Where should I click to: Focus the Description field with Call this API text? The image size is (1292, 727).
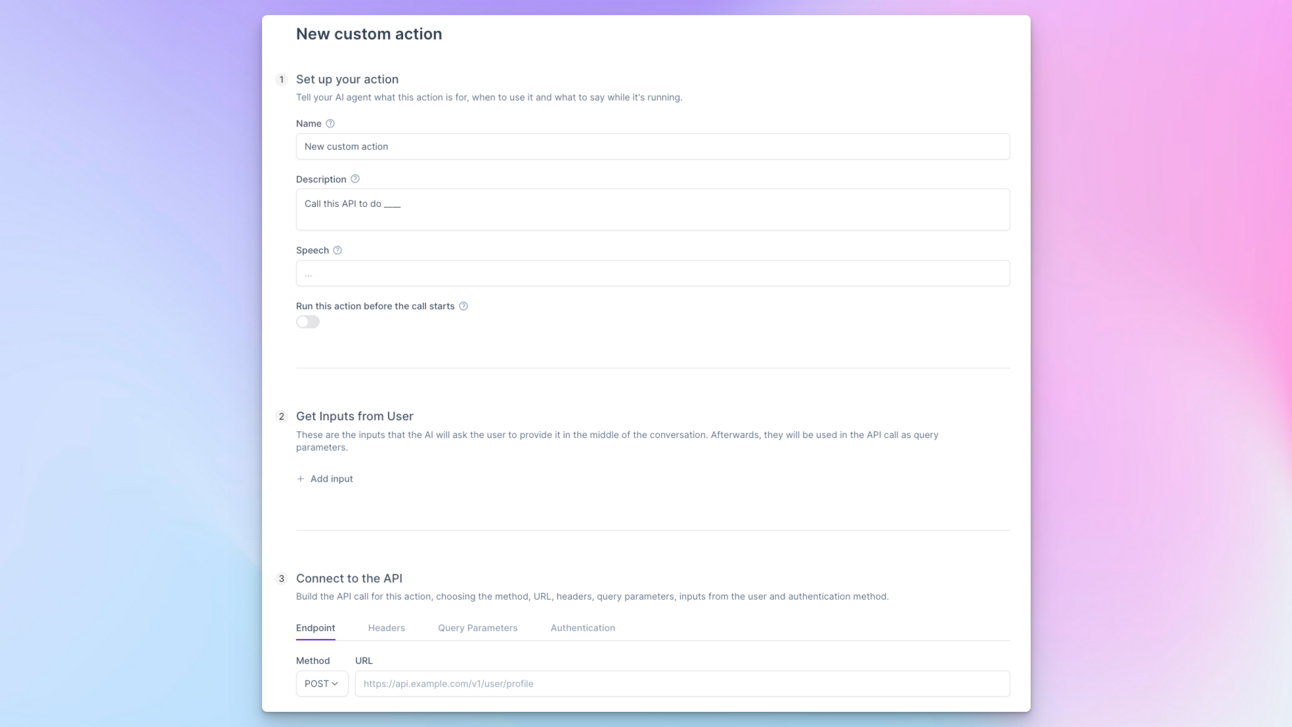(x=652, y=209)
